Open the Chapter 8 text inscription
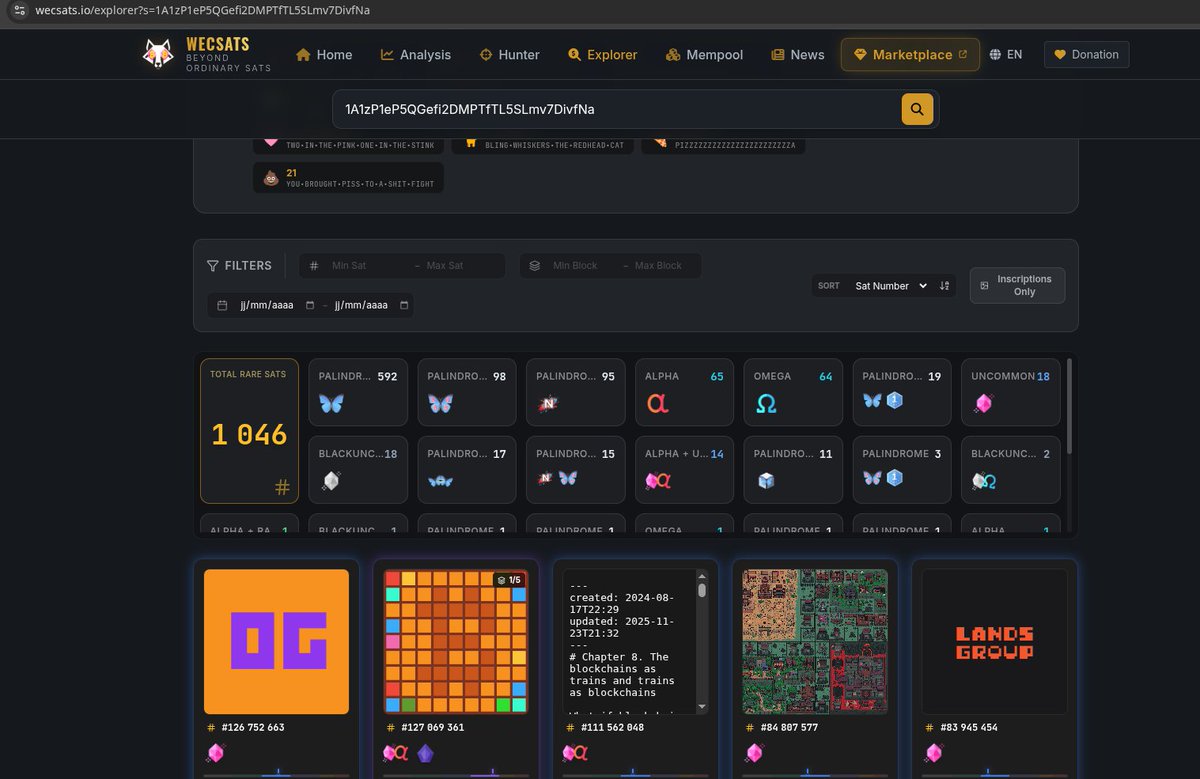Screen dimensions: 1200x779 click(x=630, y=641)
